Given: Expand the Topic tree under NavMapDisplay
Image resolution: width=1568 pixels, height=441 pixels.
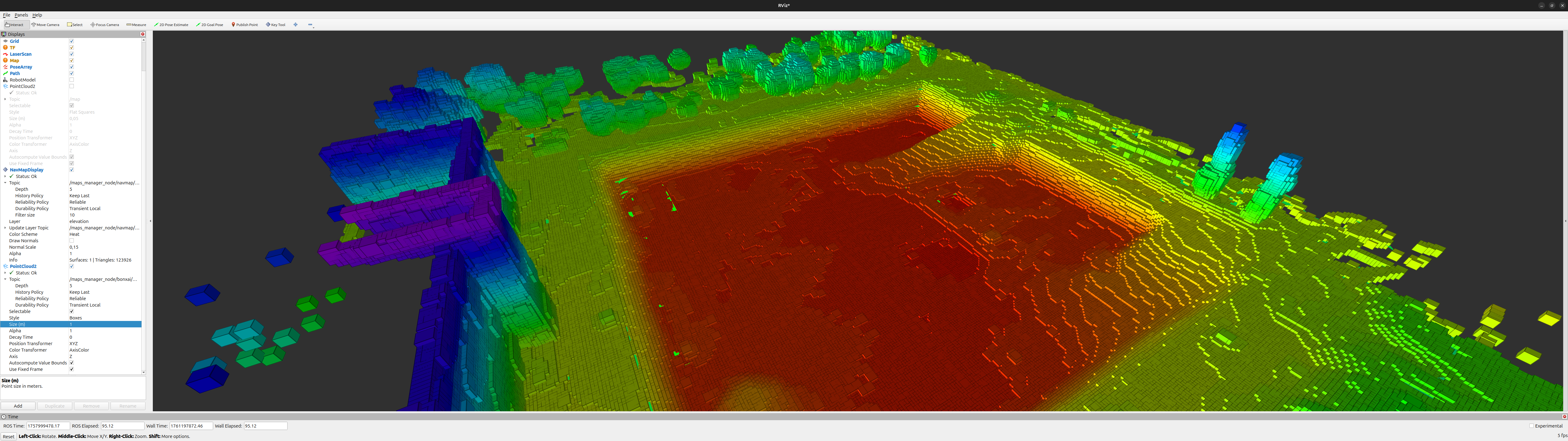Looking at the screenshot, I should point(5,182).
